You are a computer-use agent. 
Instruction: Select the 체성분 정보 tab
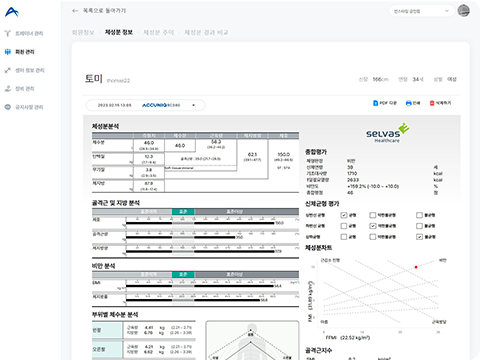click(119, 32)
